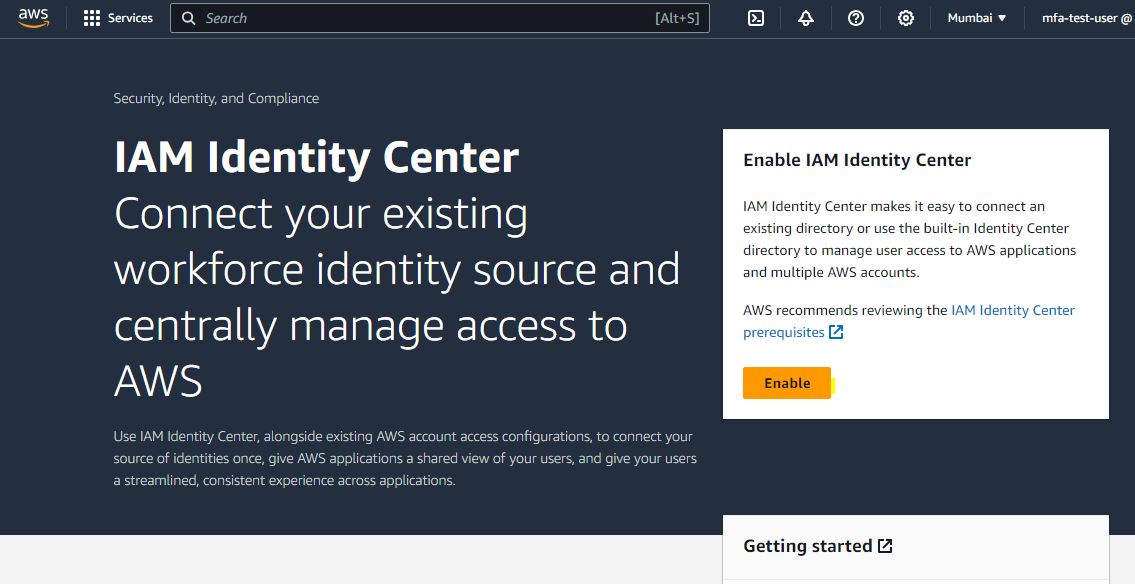The width and height of the screenshot is (1135, 584).
Task: Click the Enable IAM Identity Center panel heading
Action: click(x=857, y=160)
